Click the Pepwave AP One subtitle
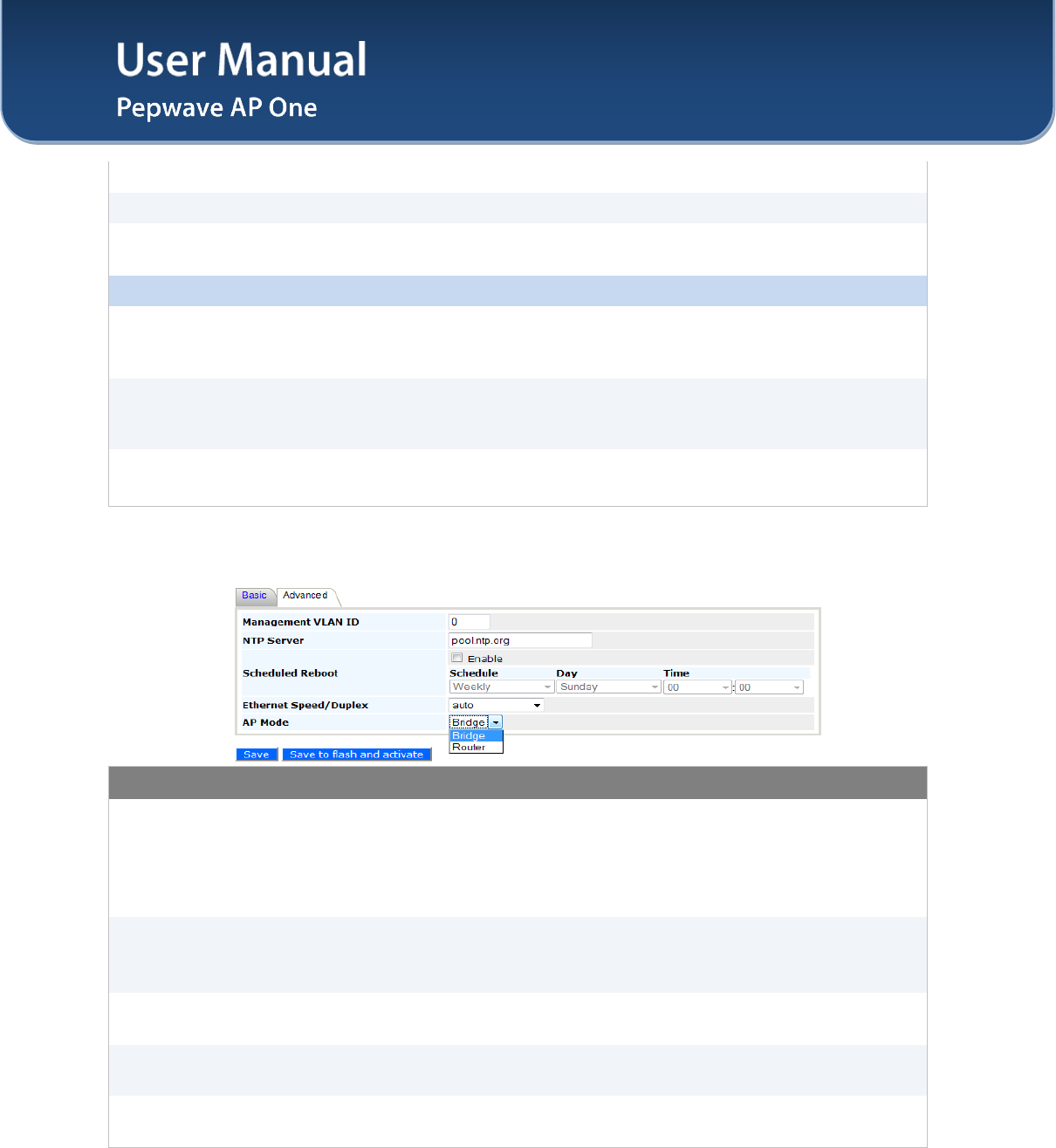 (x=216, y=107)
